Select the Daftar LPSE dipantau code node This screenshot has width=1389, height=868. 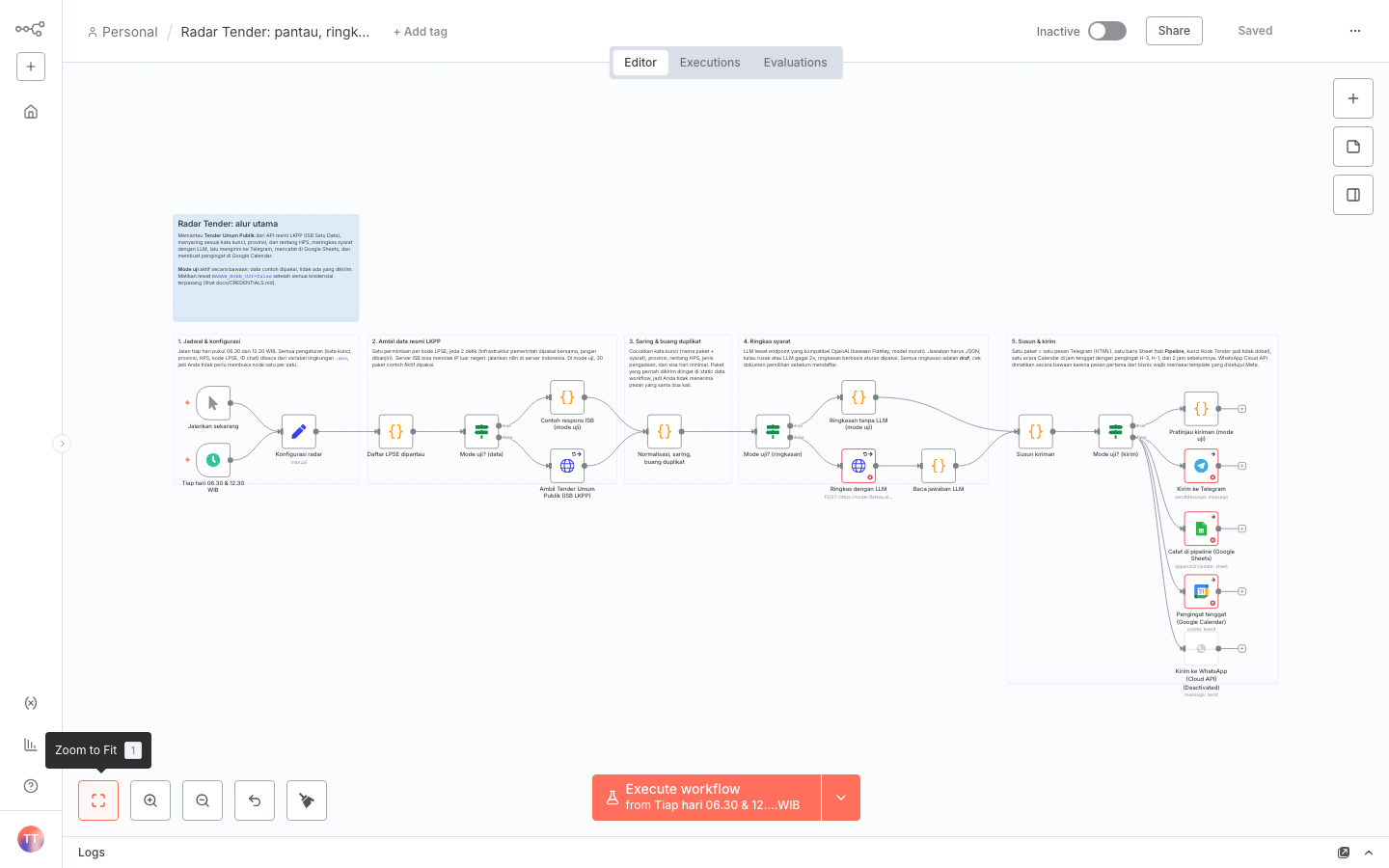coord(395,431)
